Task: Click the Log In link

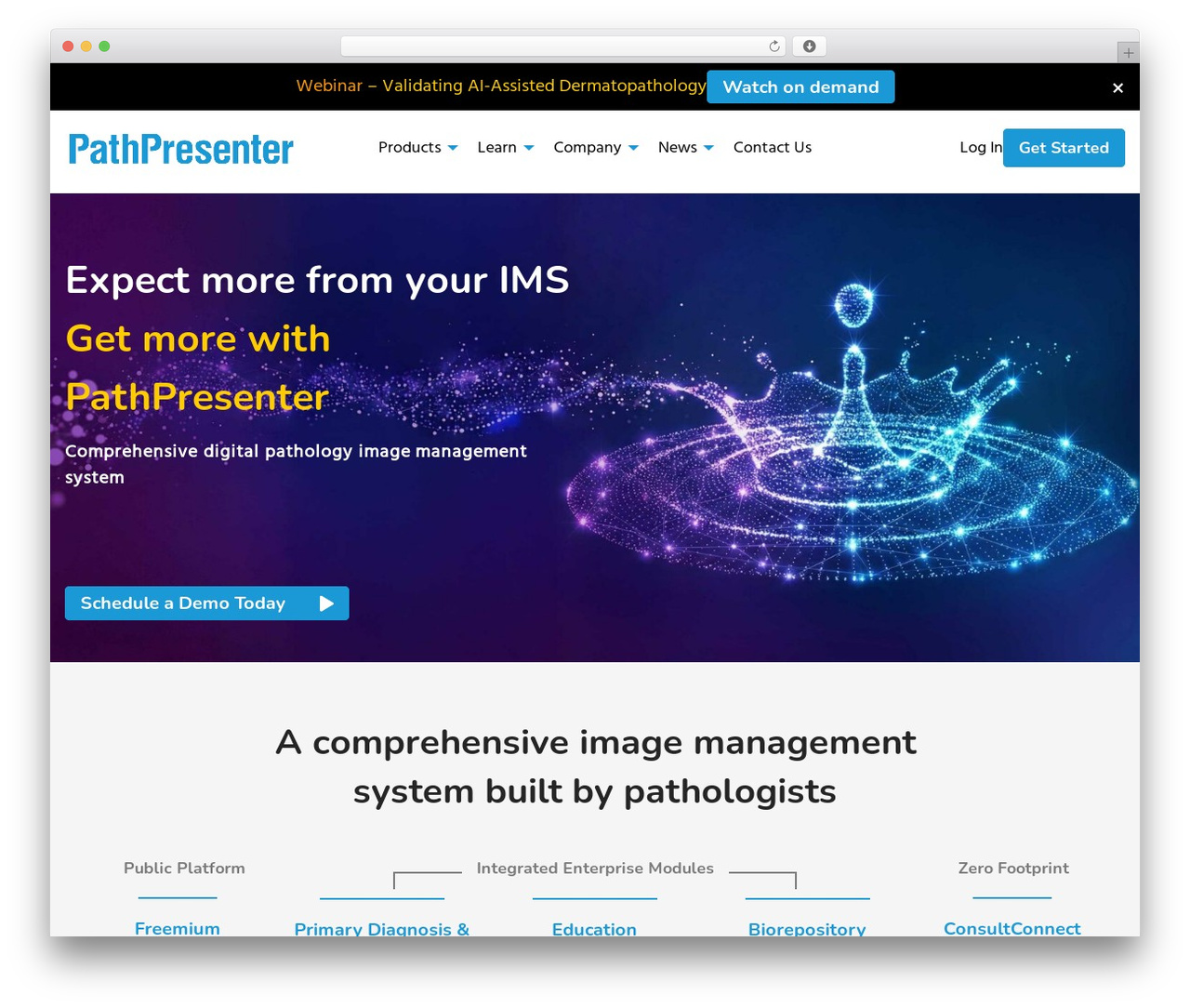Action: tap(981, 148)
